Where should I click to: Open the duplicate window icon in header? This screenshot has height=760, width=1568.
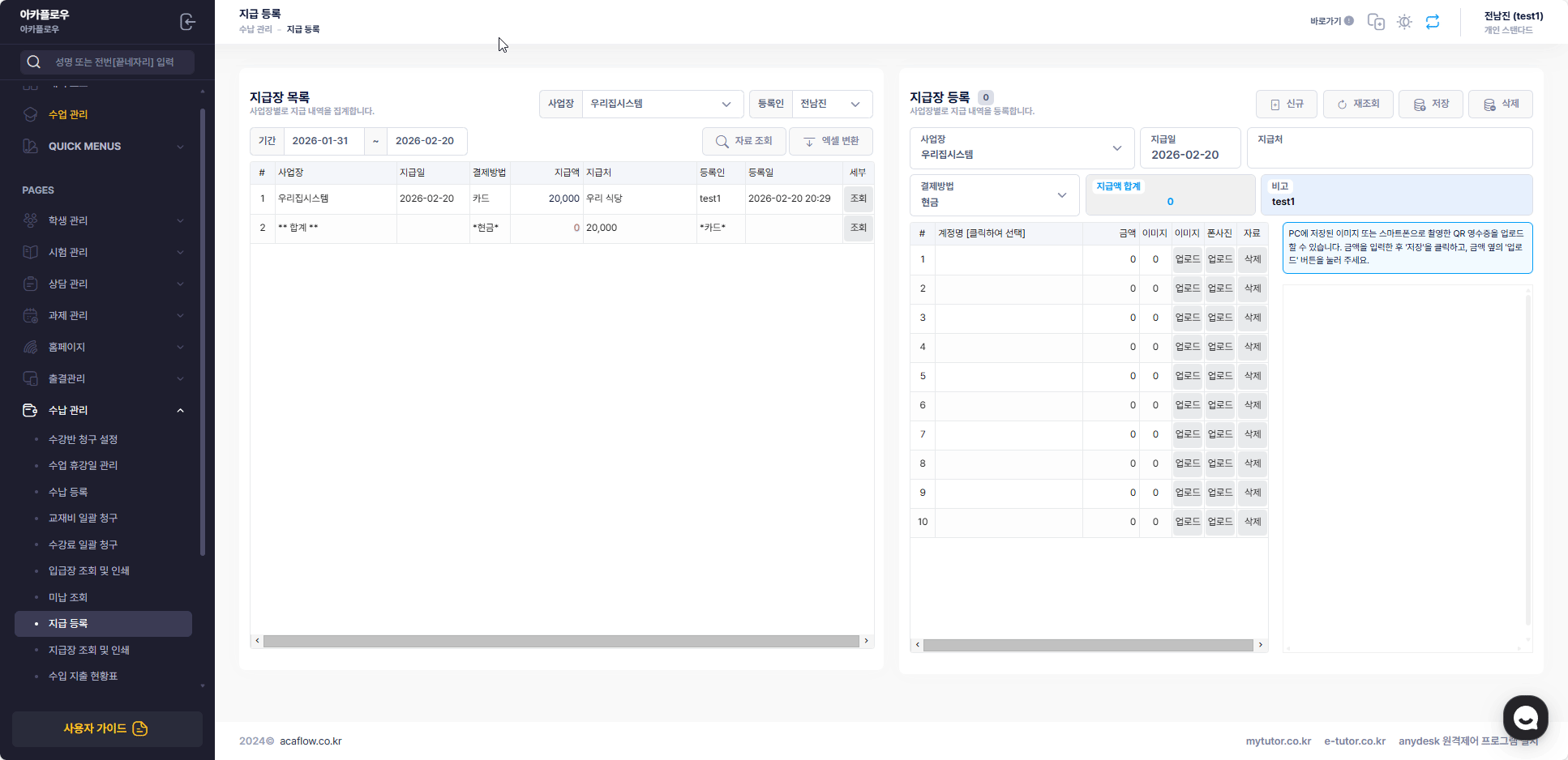pos(1376,22)
